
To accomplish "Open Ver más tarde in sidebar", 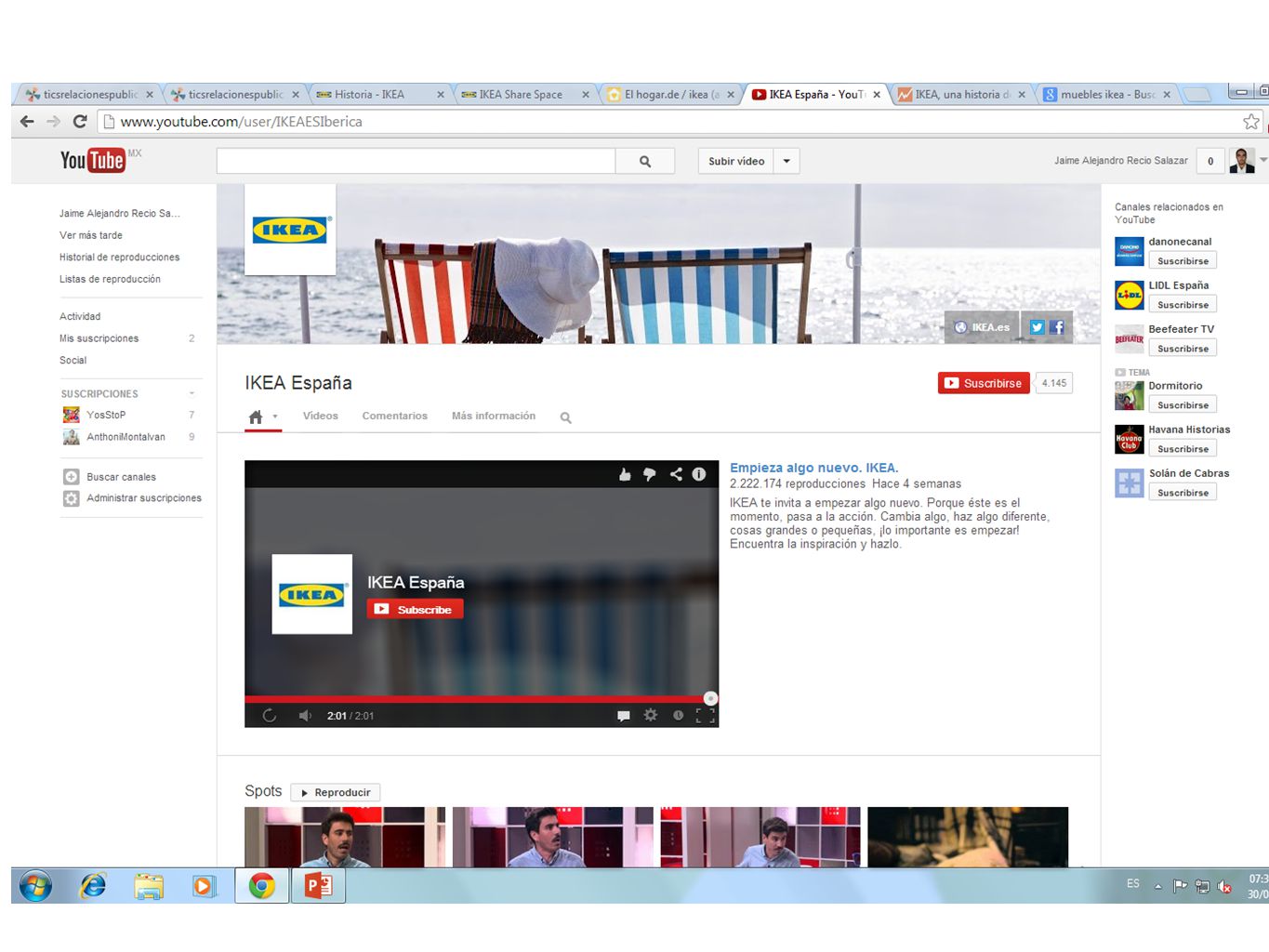I will click(x=91, y=235).
